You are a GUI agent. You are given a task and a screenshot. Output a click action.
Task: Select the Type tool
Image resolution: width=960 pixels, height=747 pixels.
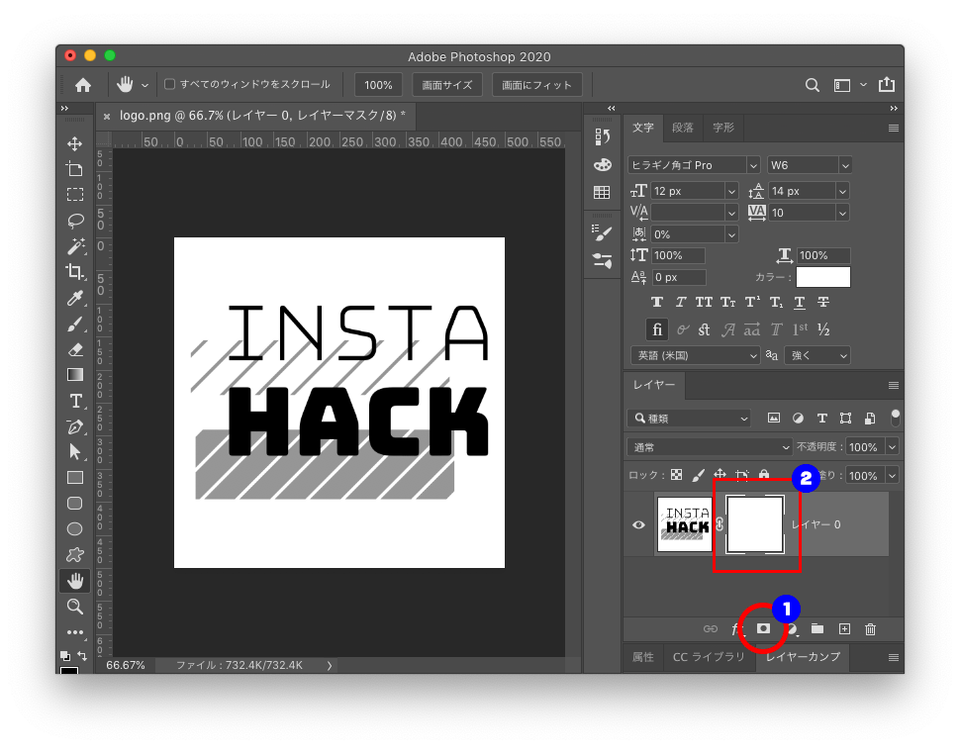(75, 400)
